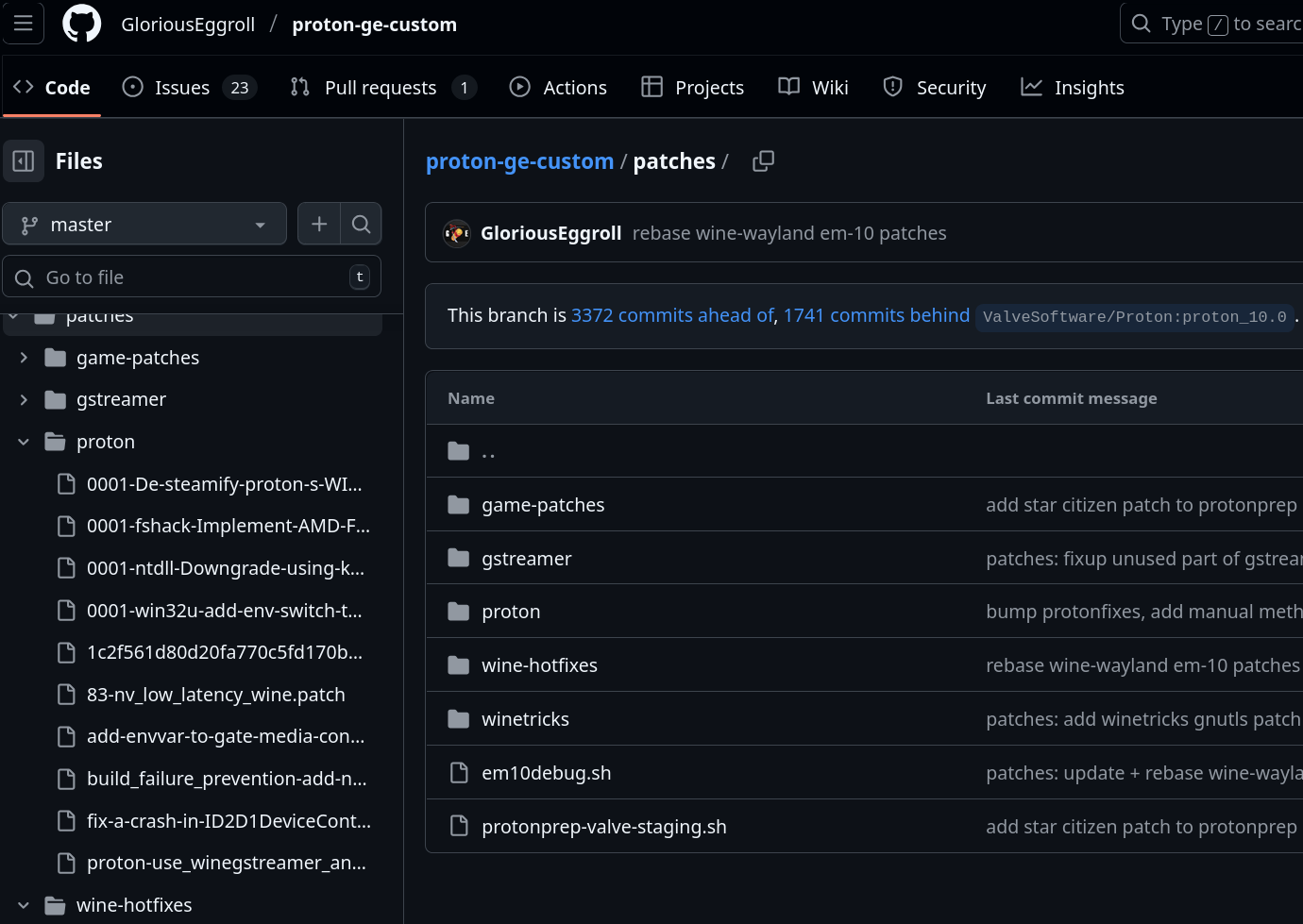This screenshot has width=1303, height=924.
Task: Open 'patches: fixup unused part of gstrea' commit
Action: [1144, 559]
